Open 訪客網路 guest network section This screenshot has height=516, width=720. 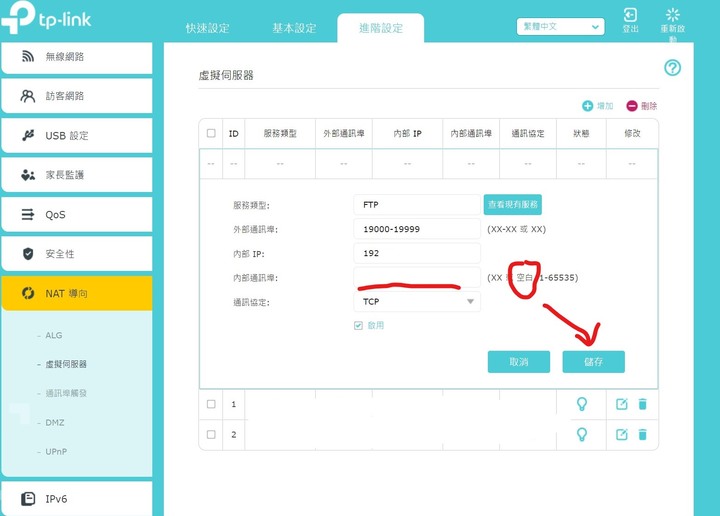tap(77, 96)
